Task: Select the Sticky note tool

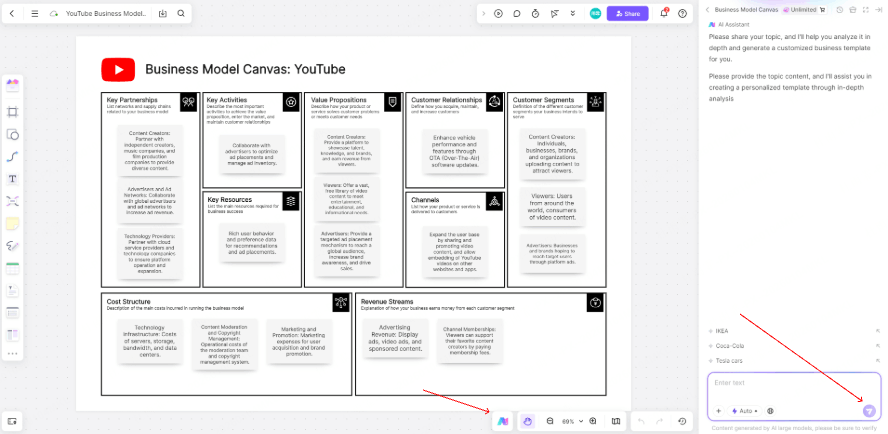Action: 12,224
